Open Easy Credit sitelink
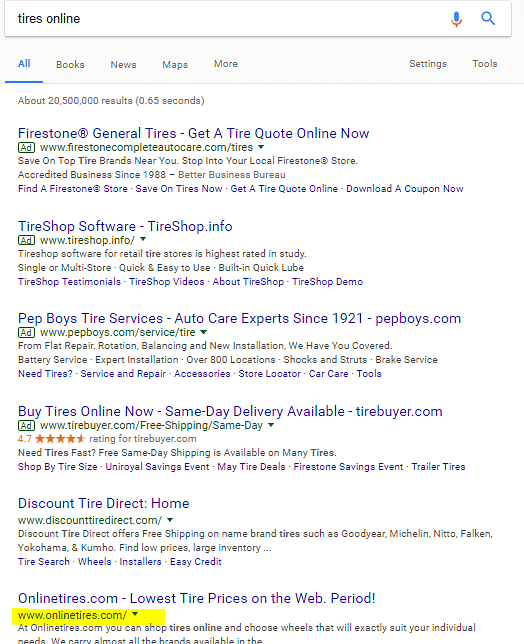 pyautogui.click(x=196, y=561)
